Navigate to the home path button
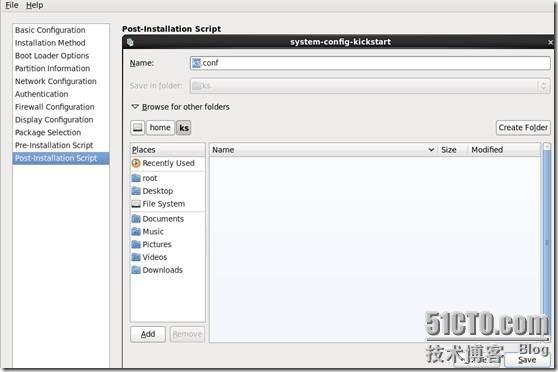Image resolution: width=558 pixels, height=372 pixels. click(160, 128)
